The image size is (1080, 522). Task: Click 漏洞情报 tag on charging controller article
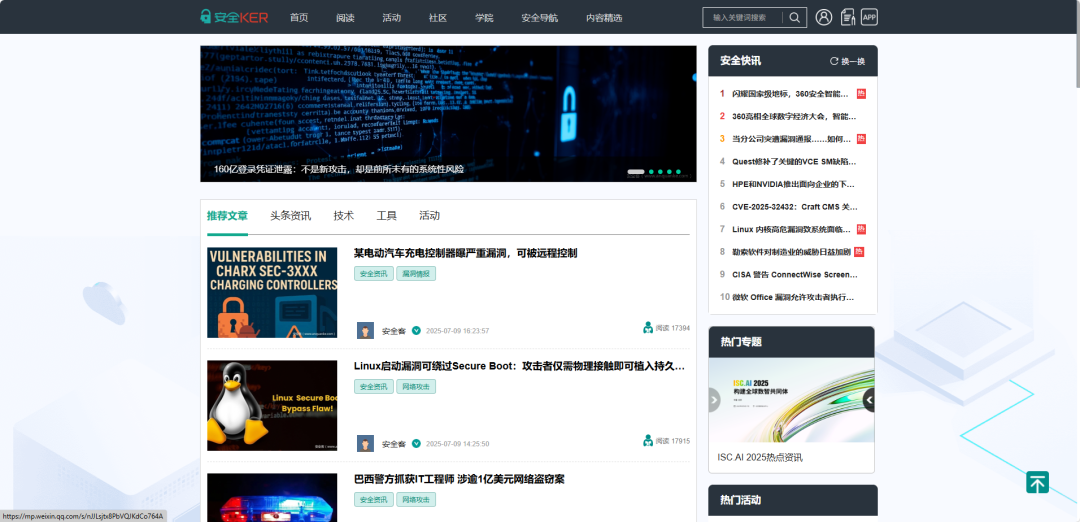pyautogui.click(x=416, y=274)
